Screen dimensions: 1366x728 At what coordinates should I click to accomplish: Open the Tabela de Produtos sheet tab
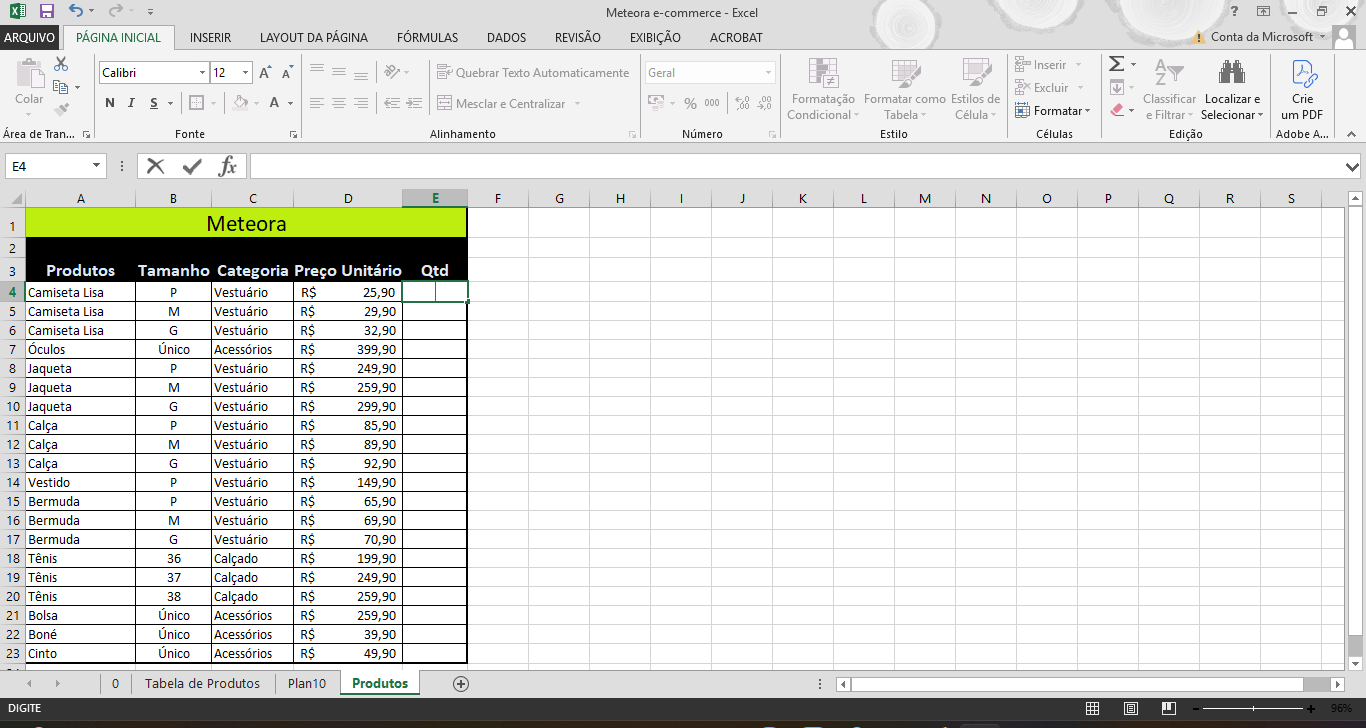[202, 684]
